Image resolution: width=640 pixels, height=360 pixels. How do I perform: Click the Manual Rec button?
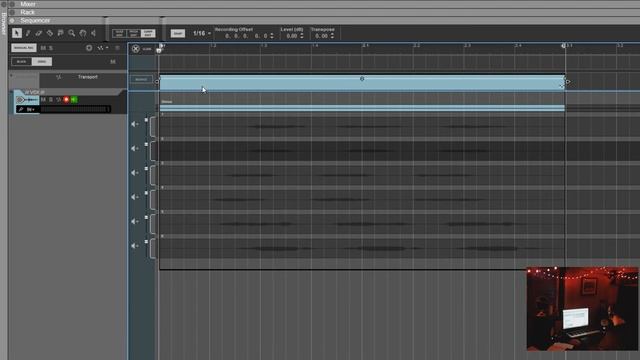tap(24, 48)
